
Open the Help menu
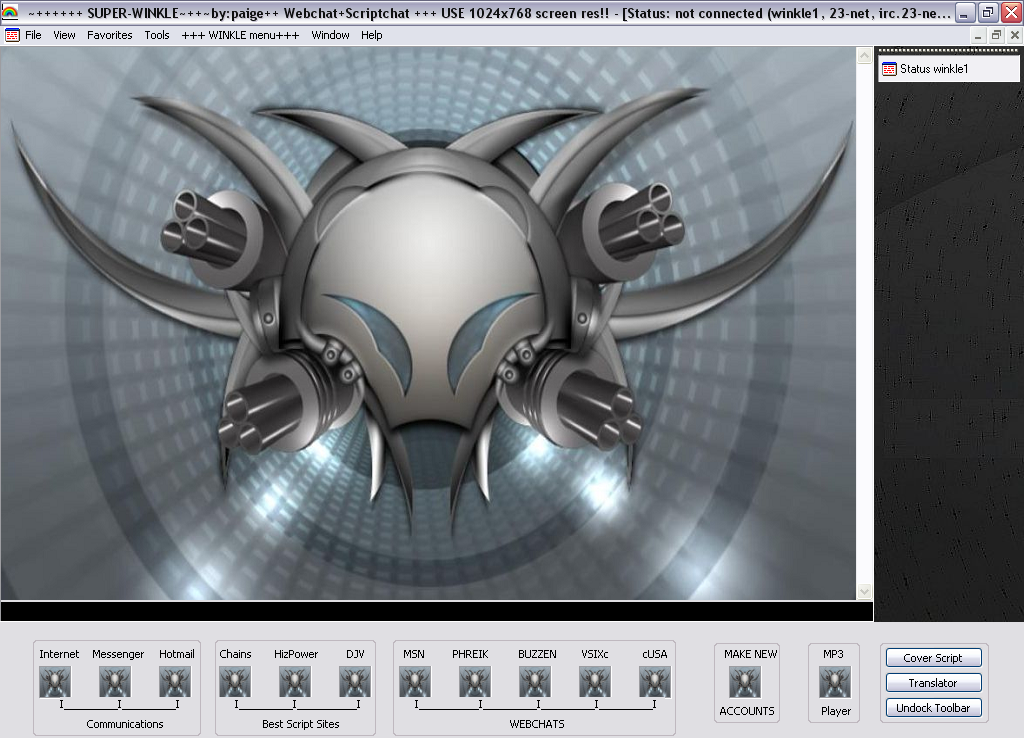(372, 35)
